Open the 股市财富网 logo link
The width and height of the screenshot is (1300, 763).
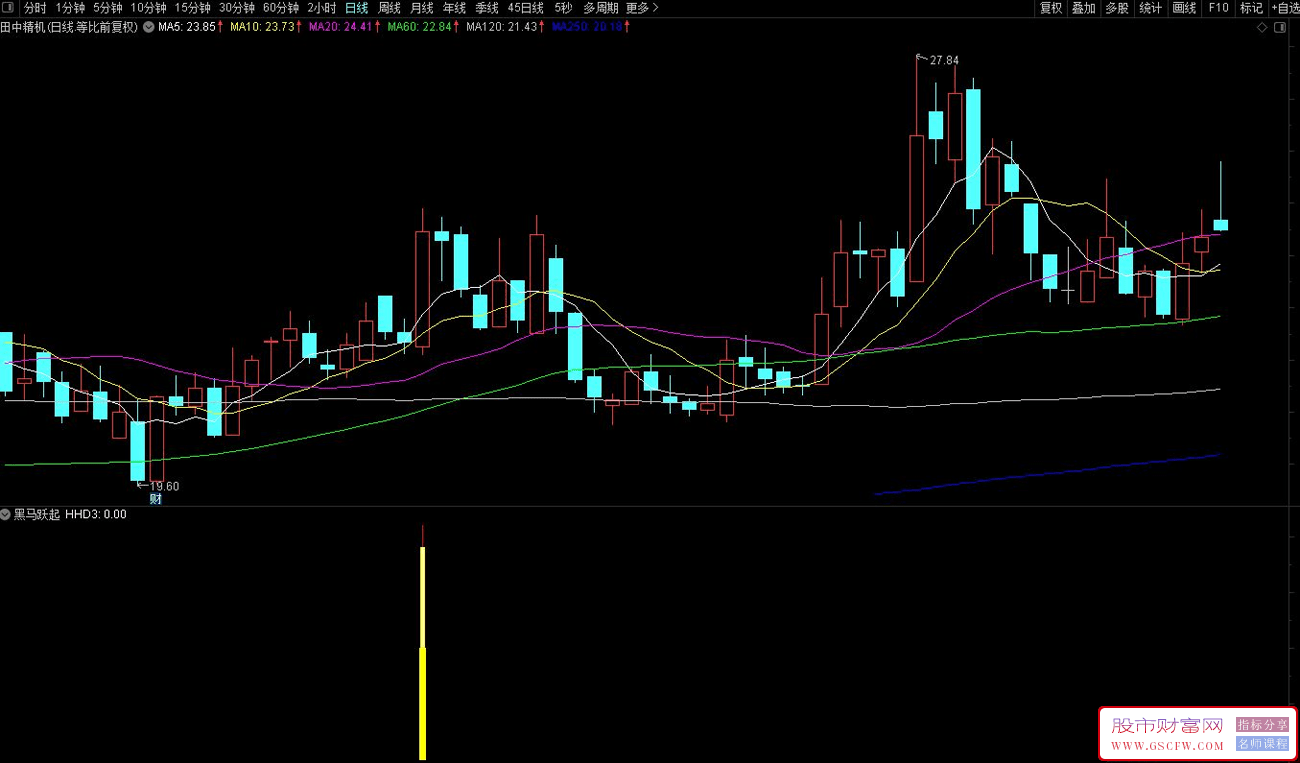tap(1168, 724)
